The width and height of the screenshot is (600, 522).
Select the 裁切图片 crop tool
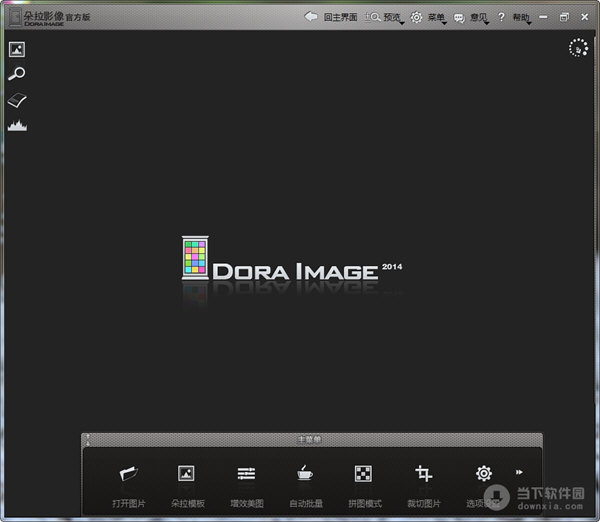pos(424,486)
